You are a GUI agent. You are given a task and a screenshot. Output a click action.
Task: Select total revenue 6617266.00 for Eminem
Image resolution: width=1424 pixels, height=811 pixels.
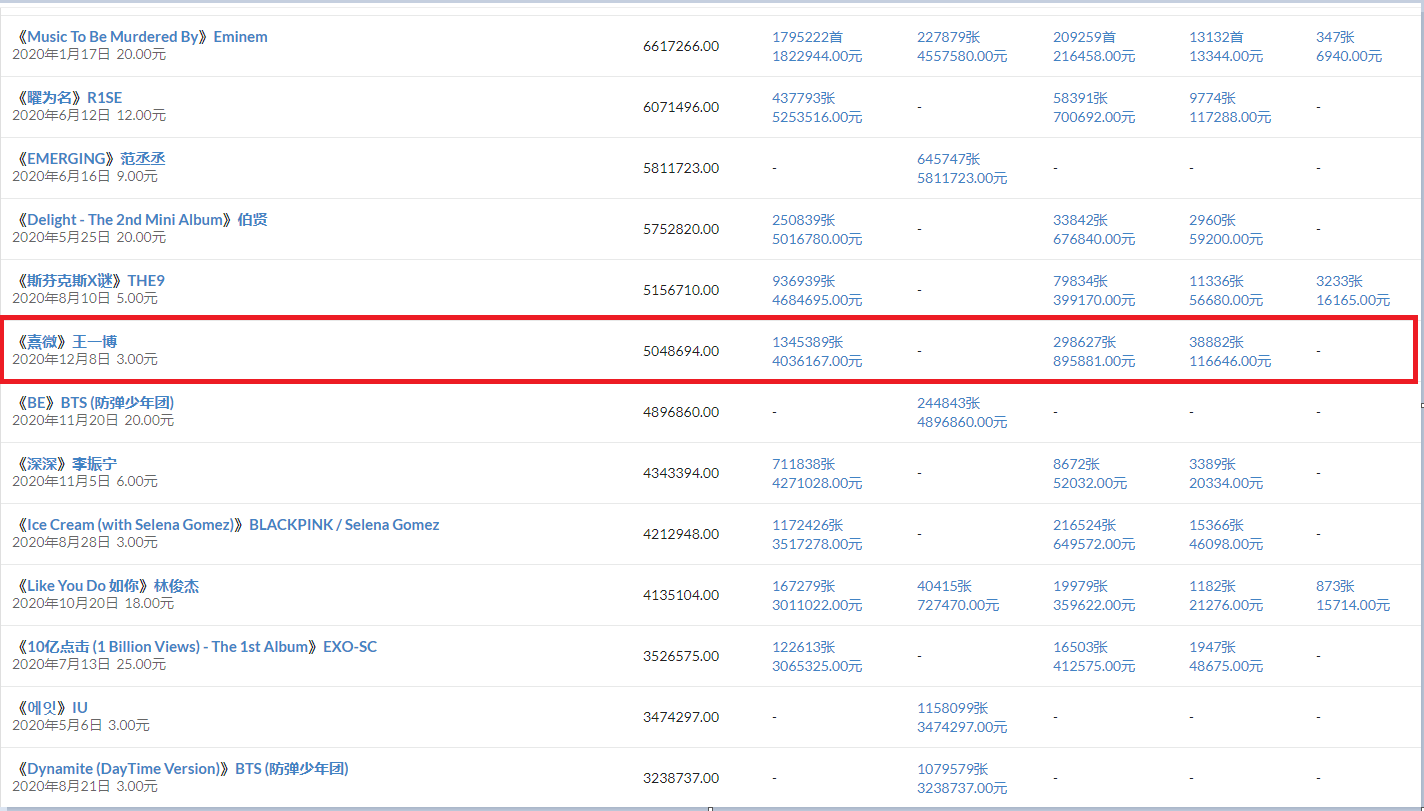tap(681, 47)
